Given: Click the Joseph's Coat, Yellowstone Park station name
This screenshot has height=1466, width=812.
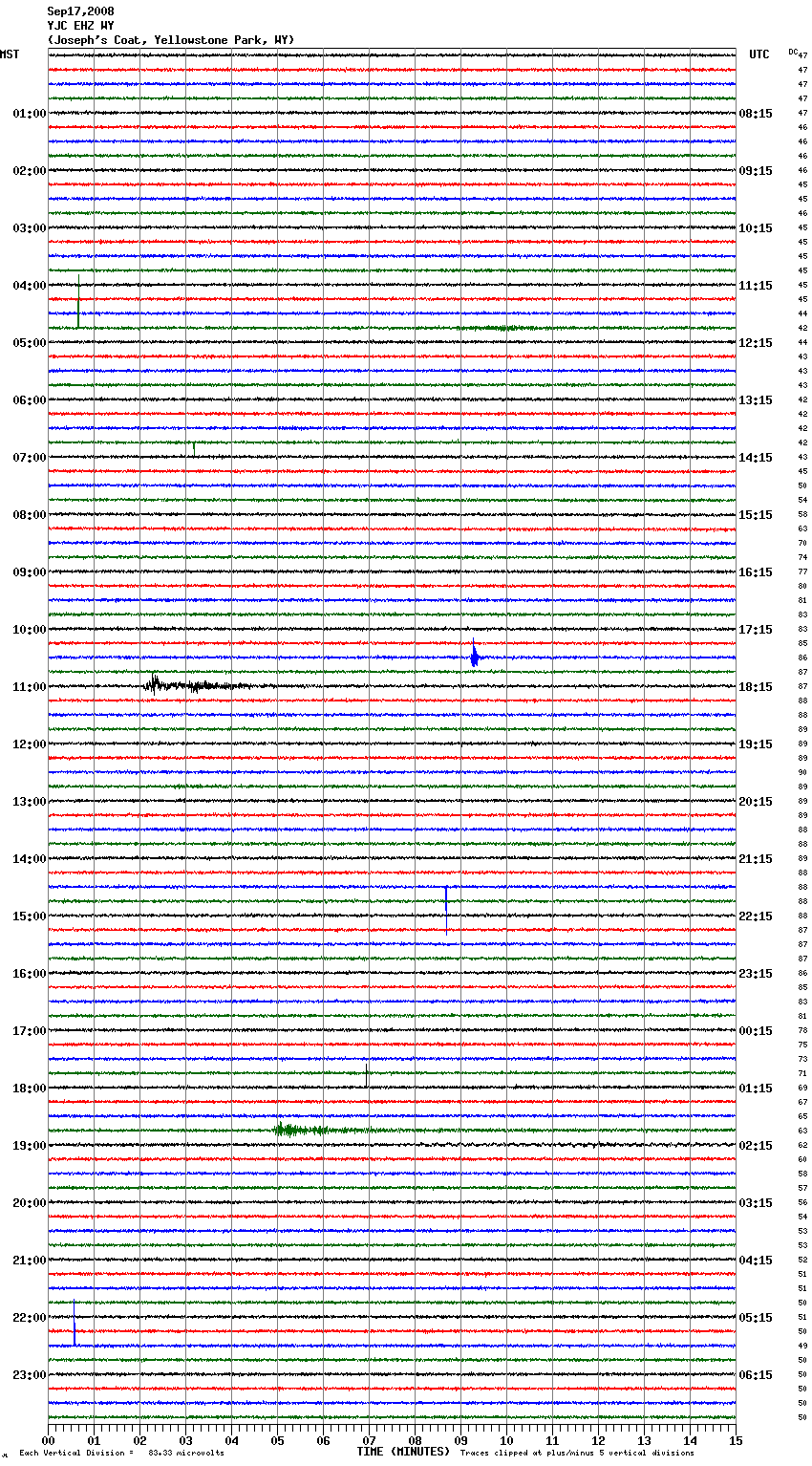Looking at the screenshot, I should pos(171,40).
